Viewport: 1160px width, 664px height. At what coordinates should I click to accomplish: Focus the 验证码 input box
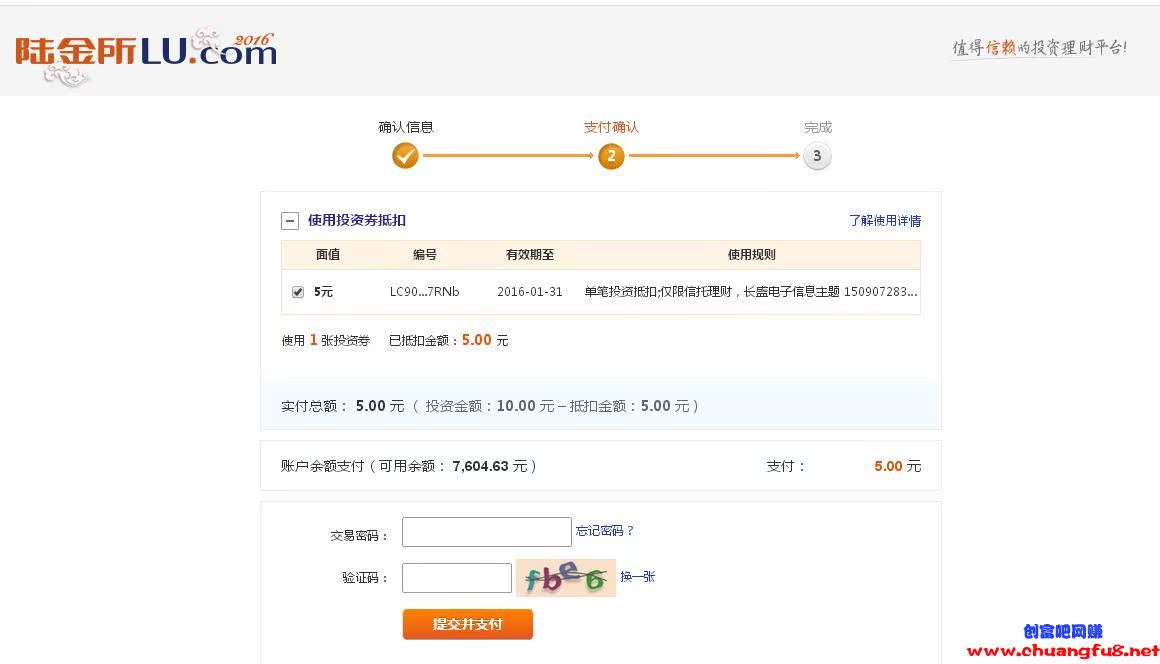tap(456, 578)
